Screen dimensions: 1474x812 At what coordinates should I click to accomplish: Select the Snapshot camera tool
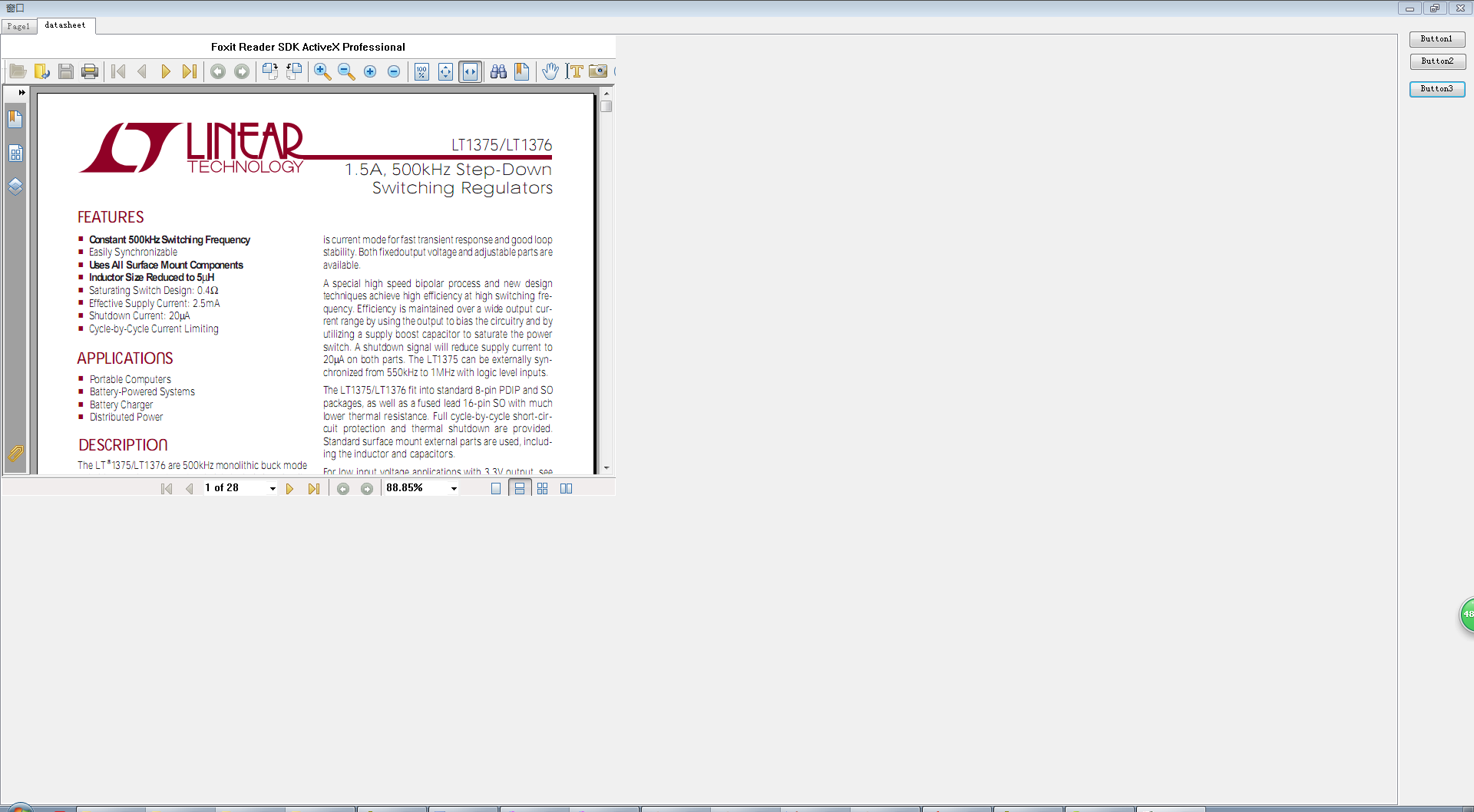click(598, 71)
